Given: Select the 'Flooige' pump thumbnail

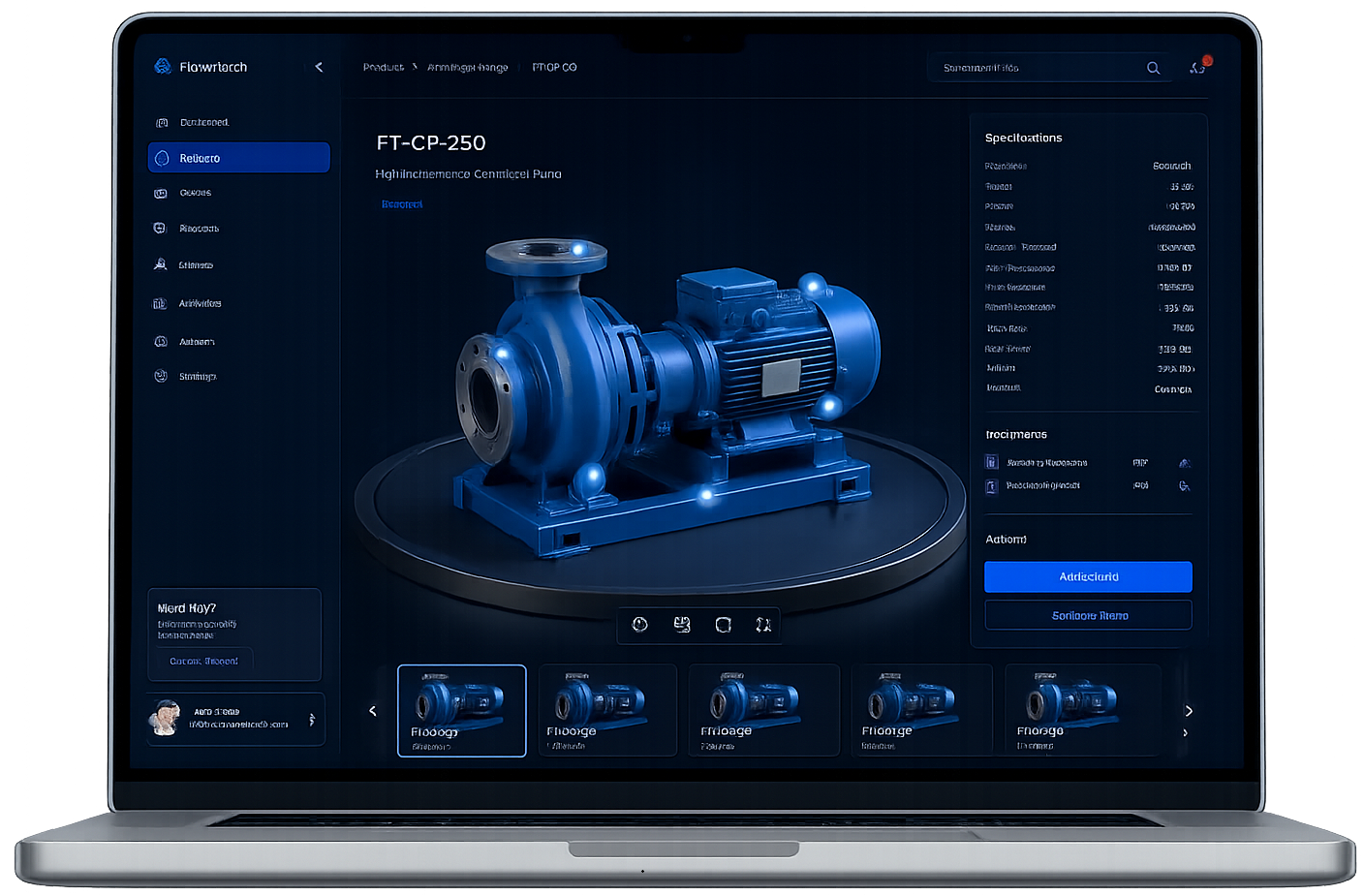Looking at the screenshot, I should tap(607, 710).
